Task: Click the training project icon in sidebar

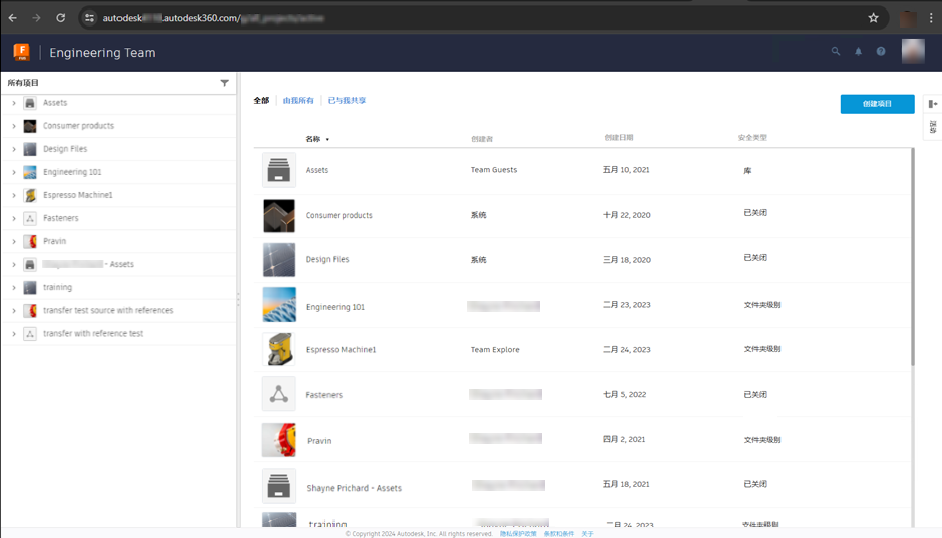Action: click(29, 288)
